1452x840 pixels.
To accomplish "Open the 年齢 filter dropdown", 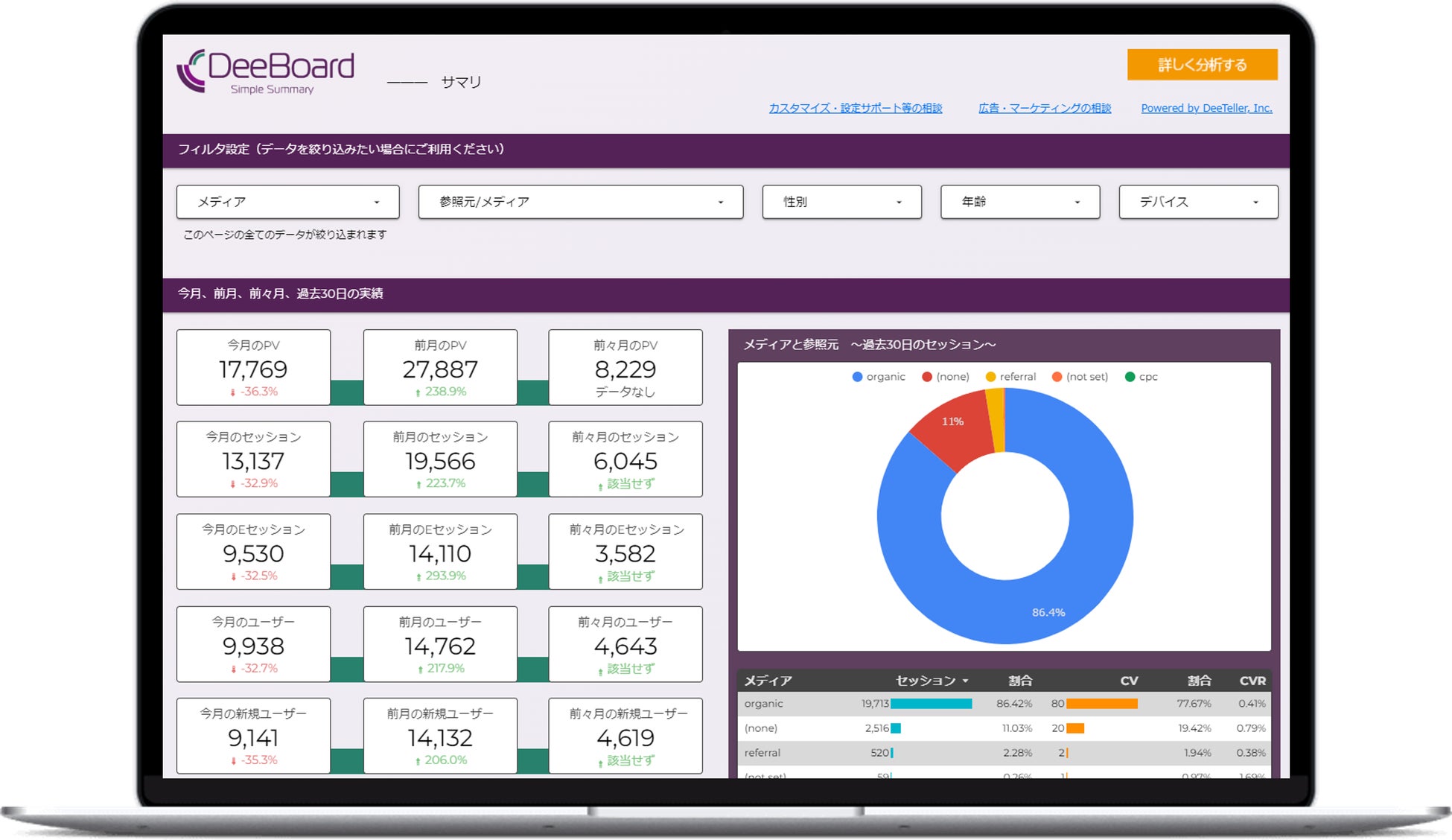I will coord(1019,202).
